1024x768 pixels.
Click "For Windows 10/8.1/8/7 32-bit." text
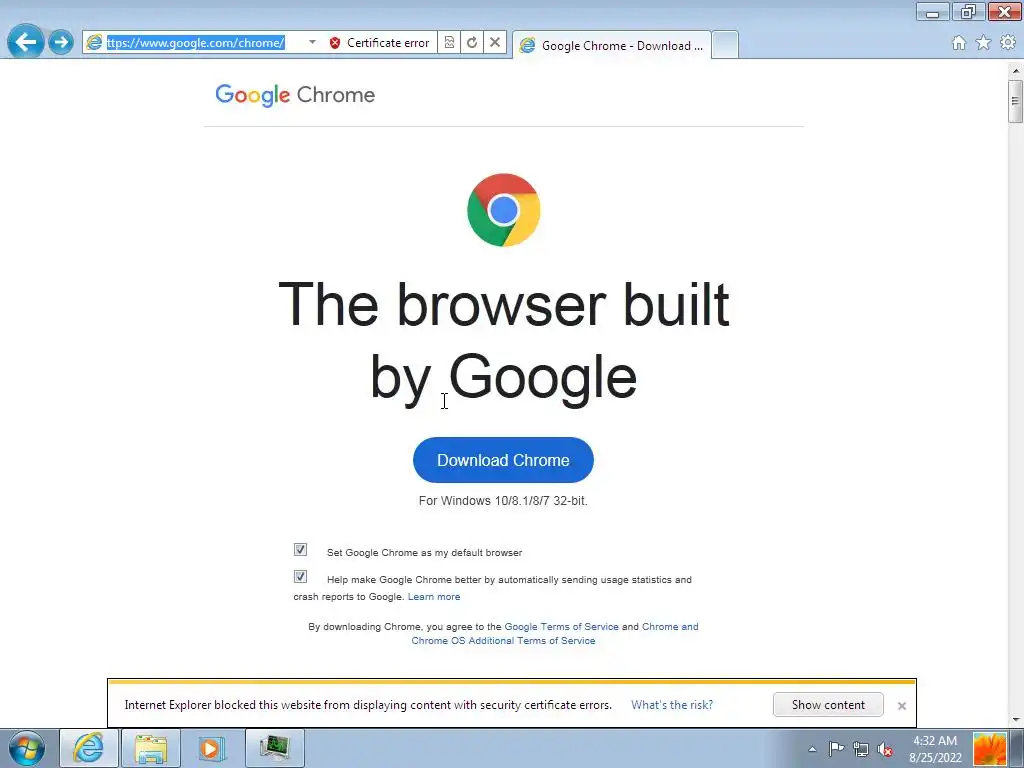tap(504, 501)
